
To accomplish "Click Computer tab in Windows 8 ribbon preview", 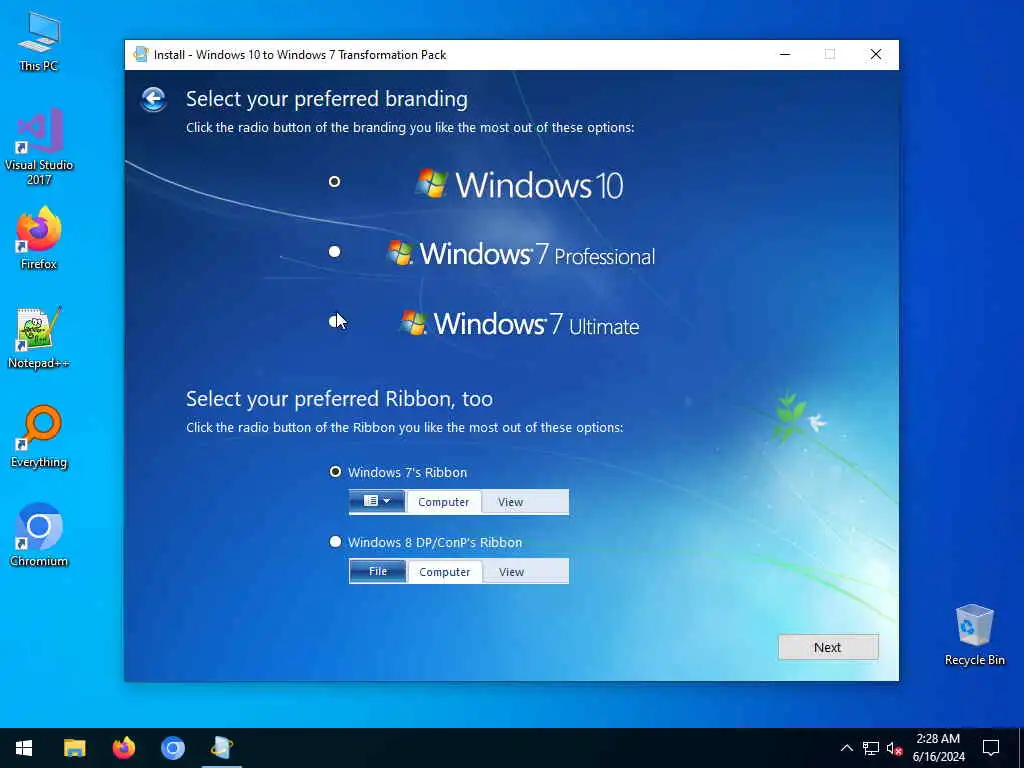I will 445,571.
